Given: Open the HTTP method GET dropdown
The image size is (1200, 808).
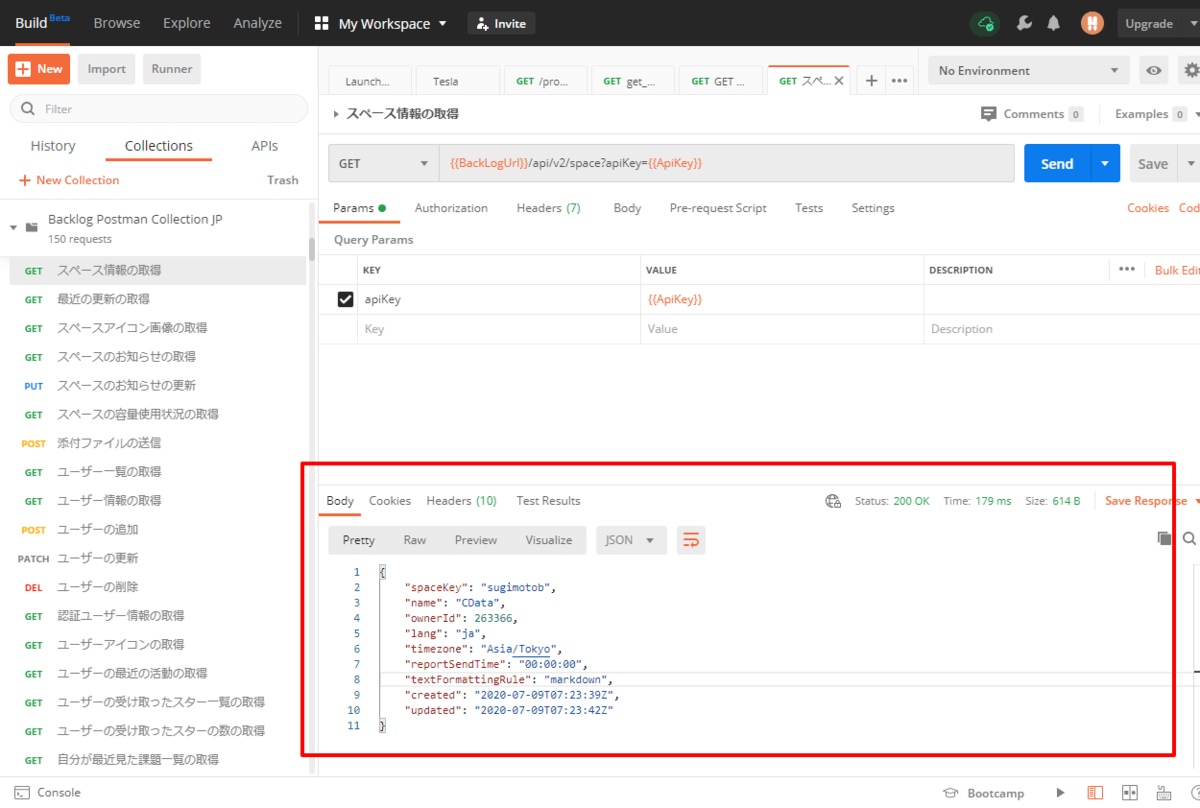Looking at the screenshot, I should coord(383,163).
